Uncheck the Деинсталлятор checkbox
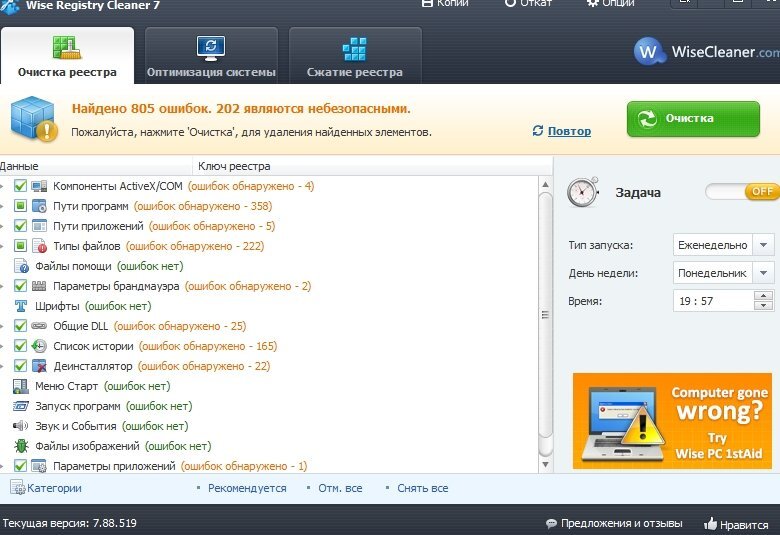Image resolution: width=780 pixels, height=535 pixels. [20, 366]
